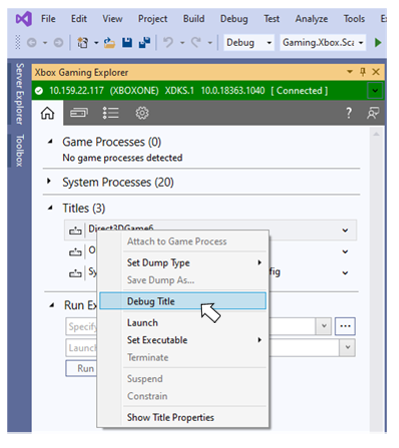Open the Redo history dropdown arrow
Screen dimensions: 399x448
coord(210,43)
